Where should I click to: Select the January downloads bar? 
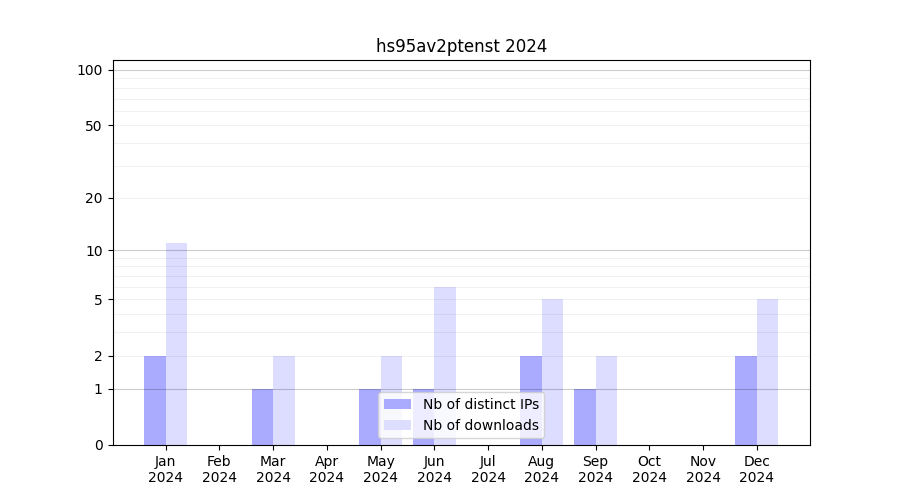[176, 344]
